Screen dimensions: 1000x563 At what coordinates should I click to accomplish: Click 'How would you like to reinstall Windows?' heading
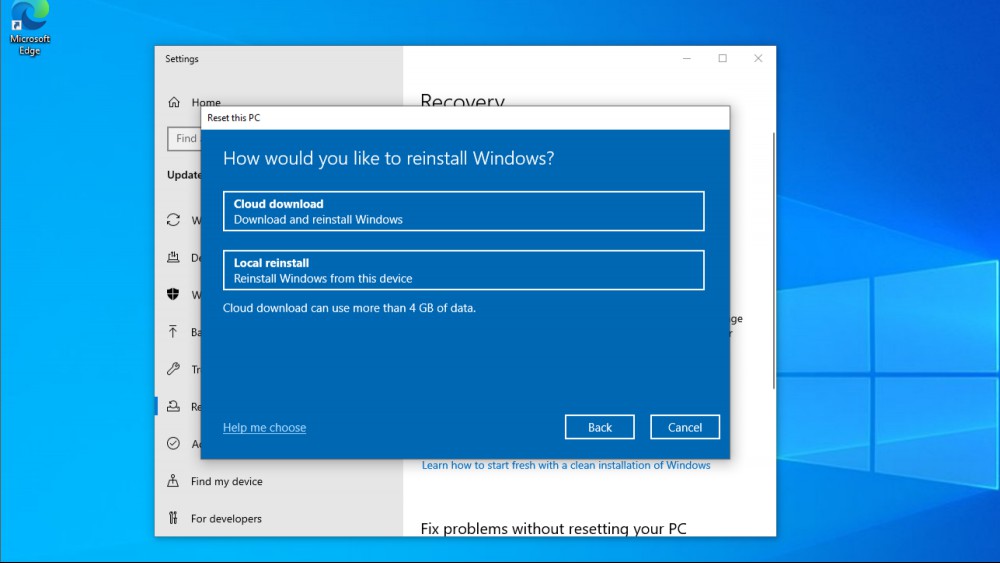point(388,158)
